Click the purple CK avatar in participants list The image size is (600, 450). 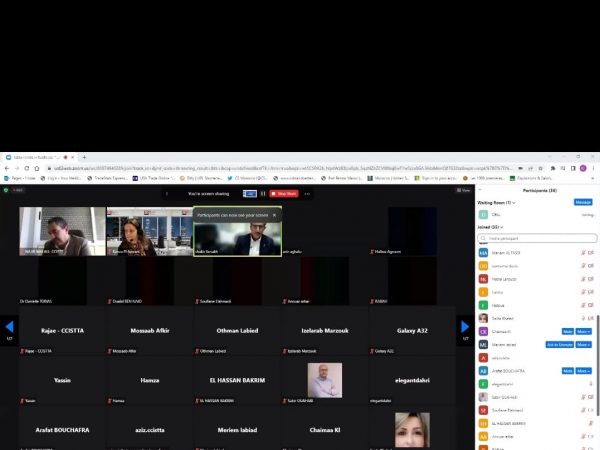[x=483, y=331]
